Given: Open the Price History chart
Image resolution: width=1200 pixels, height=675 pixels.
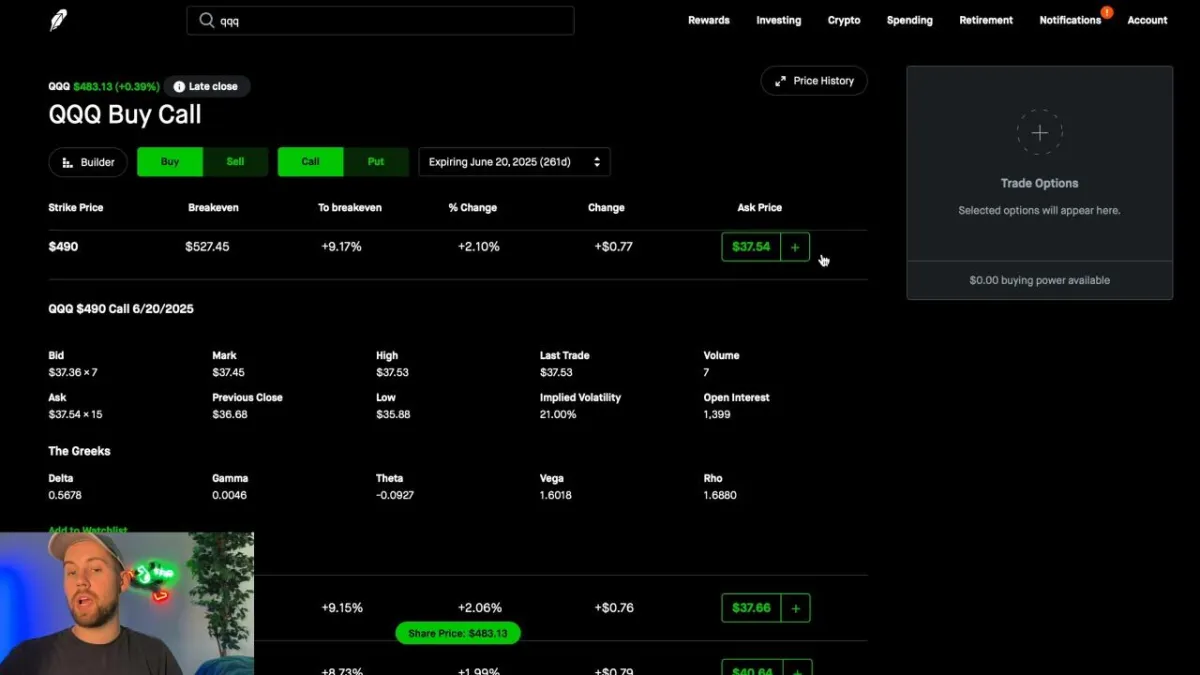Looking at the screenshot, I should [814, 81].
